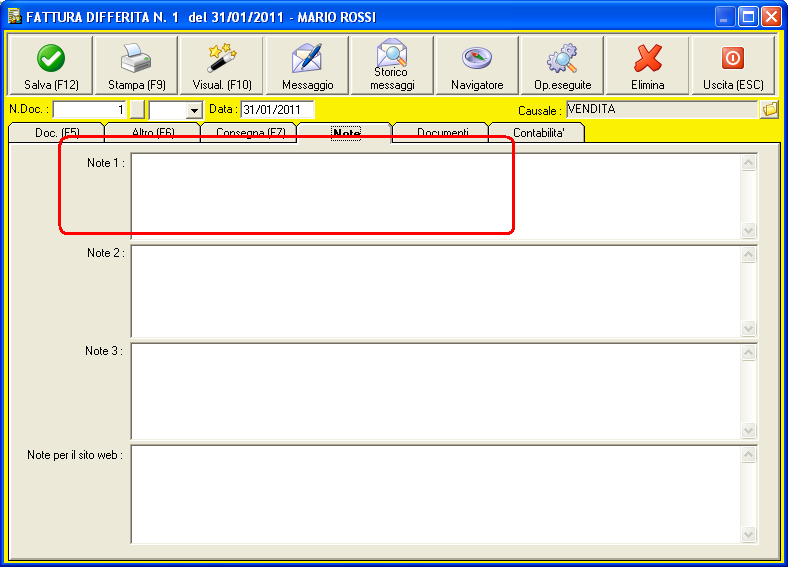Click inside the Data date field

(x=277, y=110)
